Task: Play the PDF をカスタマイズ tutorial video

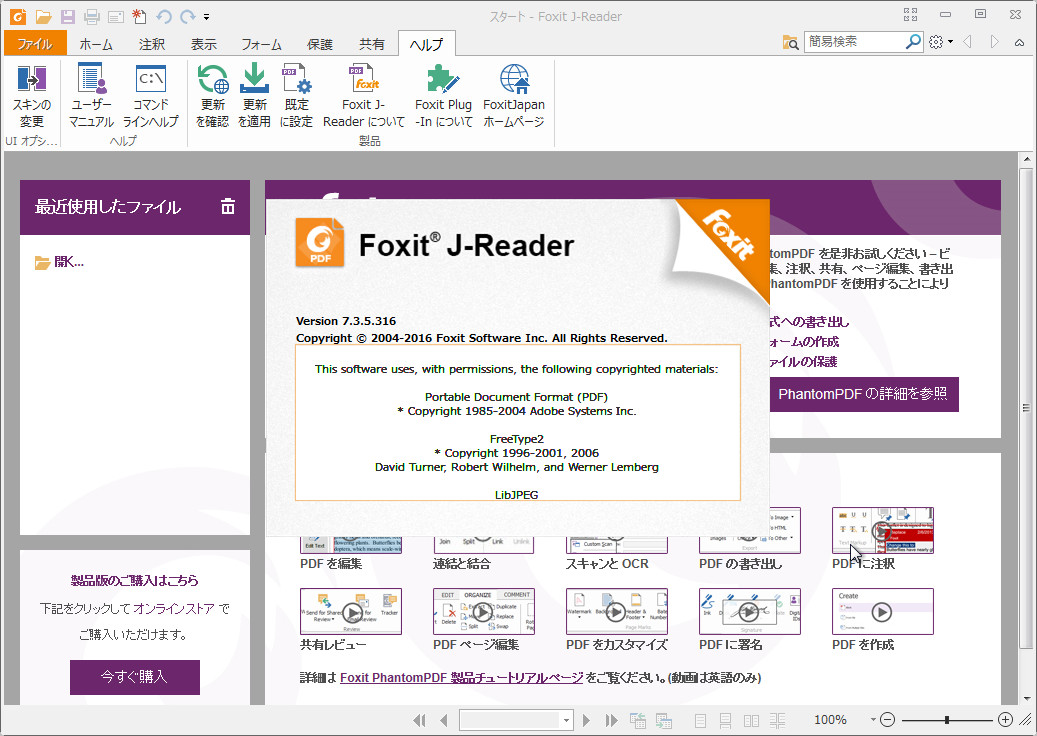Action: pyautogui.click(x=616, y=612)
